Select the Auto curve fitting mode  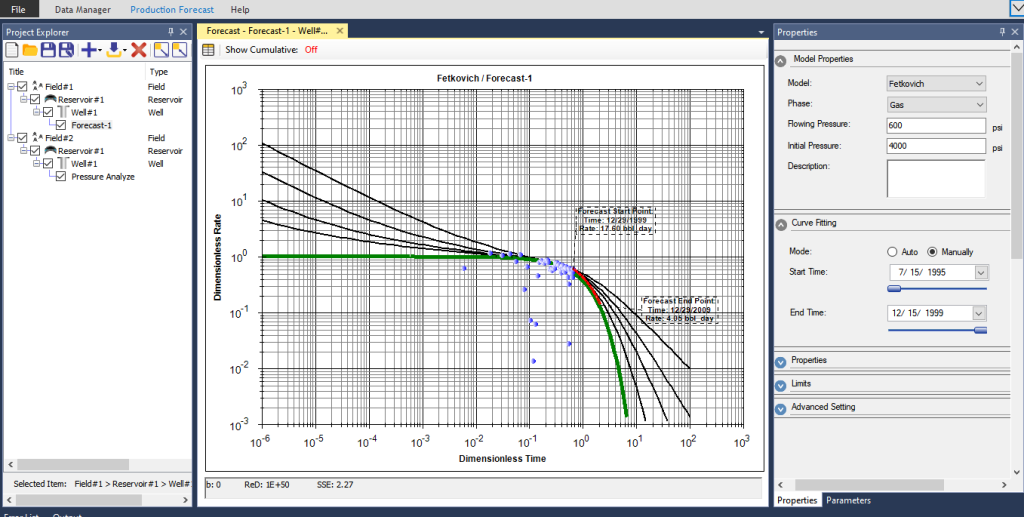click(893, 252)
